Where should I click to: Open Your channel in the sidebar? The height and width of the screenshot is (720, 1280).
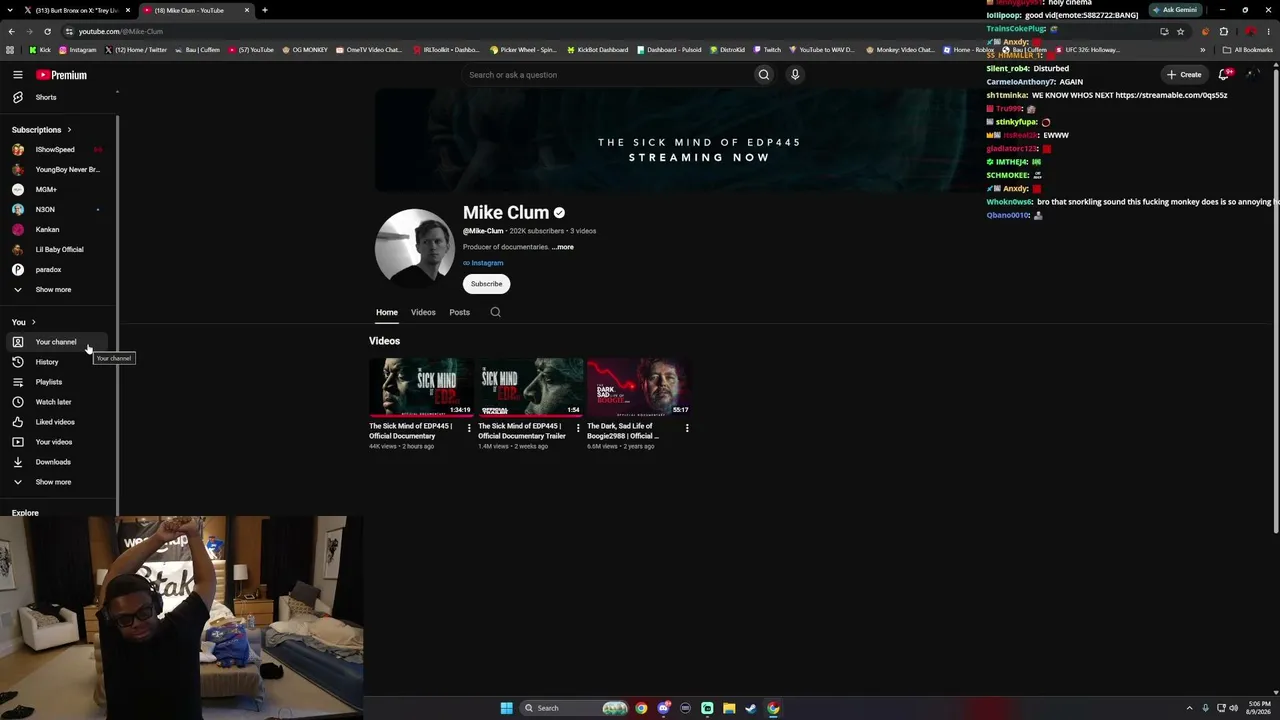[55, 342]
